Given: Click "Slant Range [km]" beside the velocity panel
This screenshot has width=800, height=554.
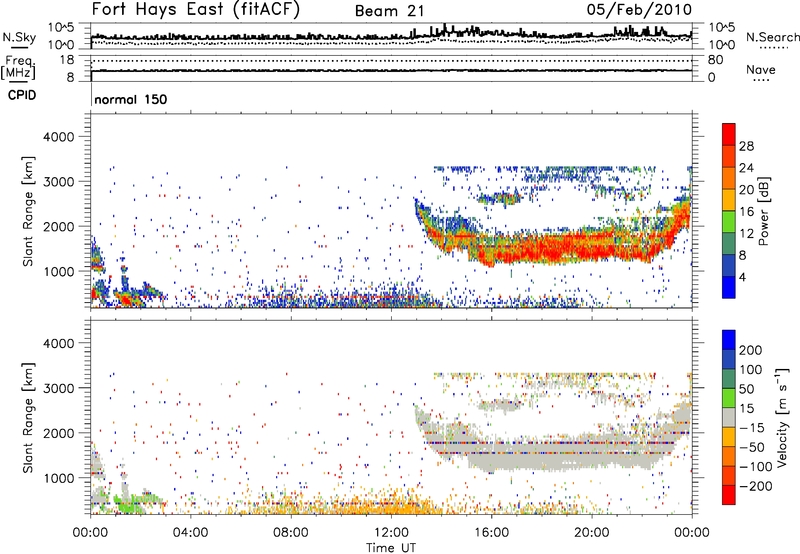Looking at the screenshot, I should pos(29,417).
